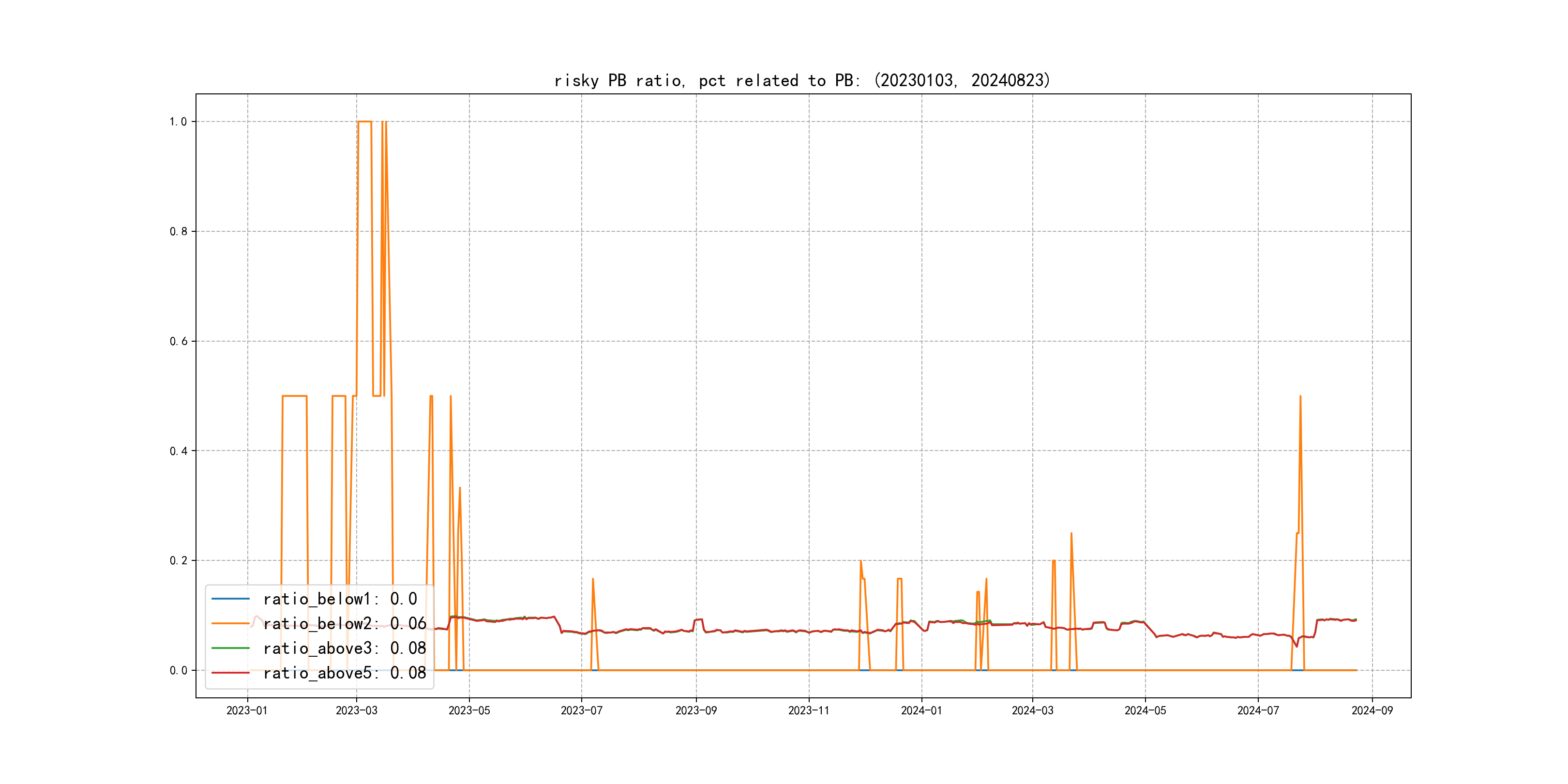The image size is (1568, 784).
Task: Click the 2023-11 x-axis tick label
Action: pos(808,710)
